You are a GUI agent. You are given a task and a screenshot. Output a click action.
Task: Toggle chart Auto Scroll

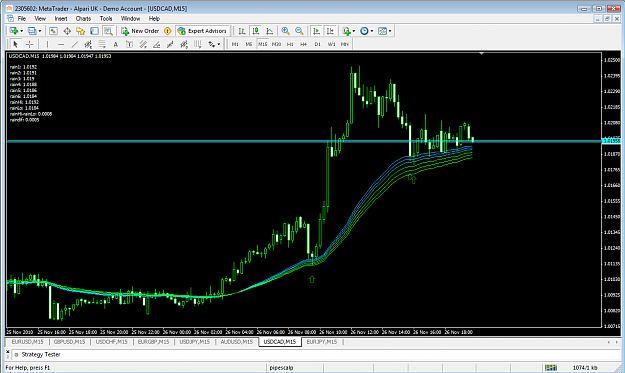pyautogui.click(x=316, y=31)
